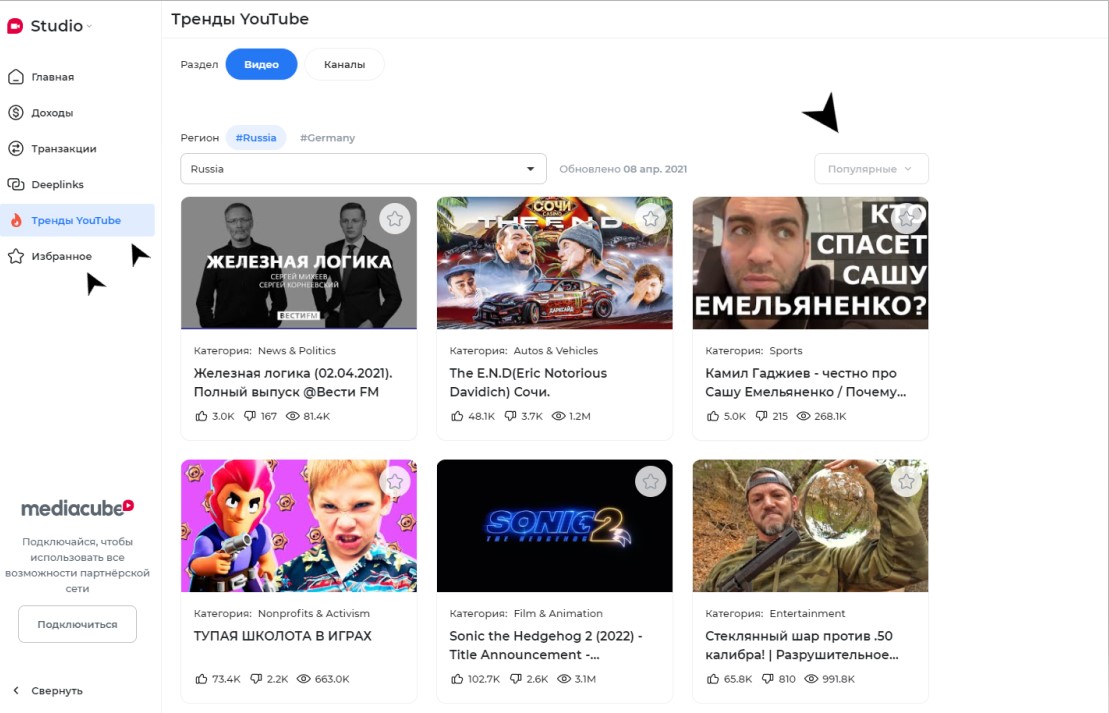Favorite the ТУПАЯ ШКОЛОТА video with its star

[x=395, y=482]
